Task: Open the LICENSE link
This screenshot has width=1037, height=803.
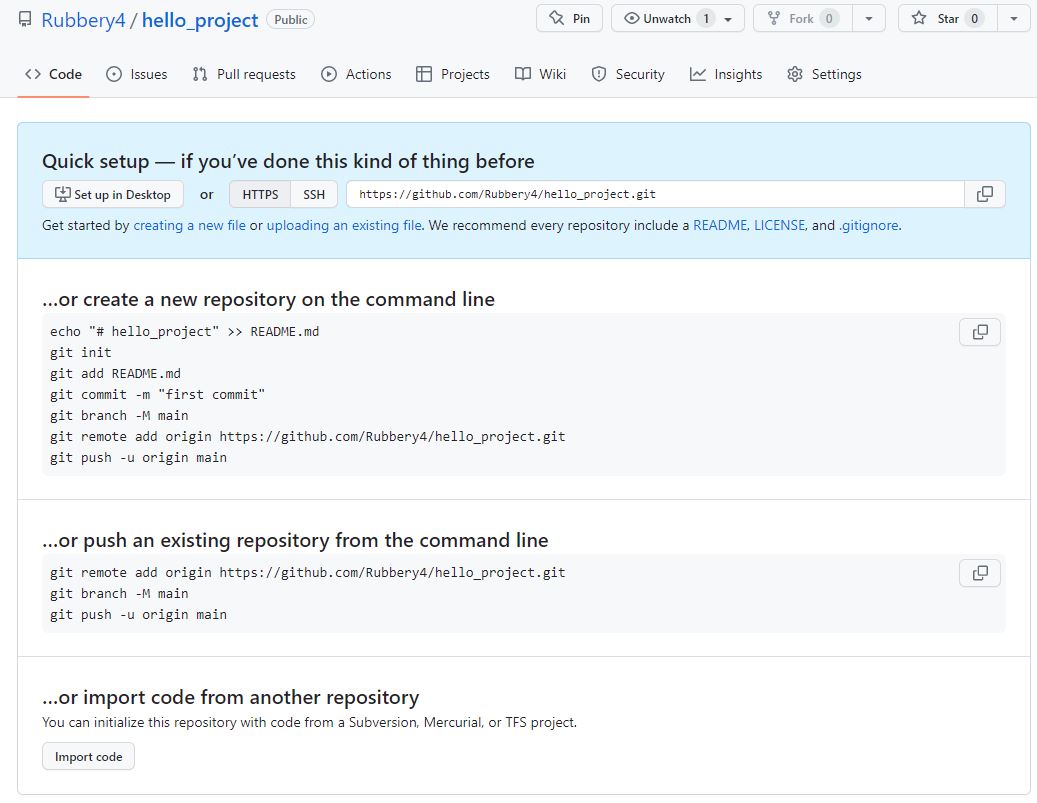Action: (780, 226)
